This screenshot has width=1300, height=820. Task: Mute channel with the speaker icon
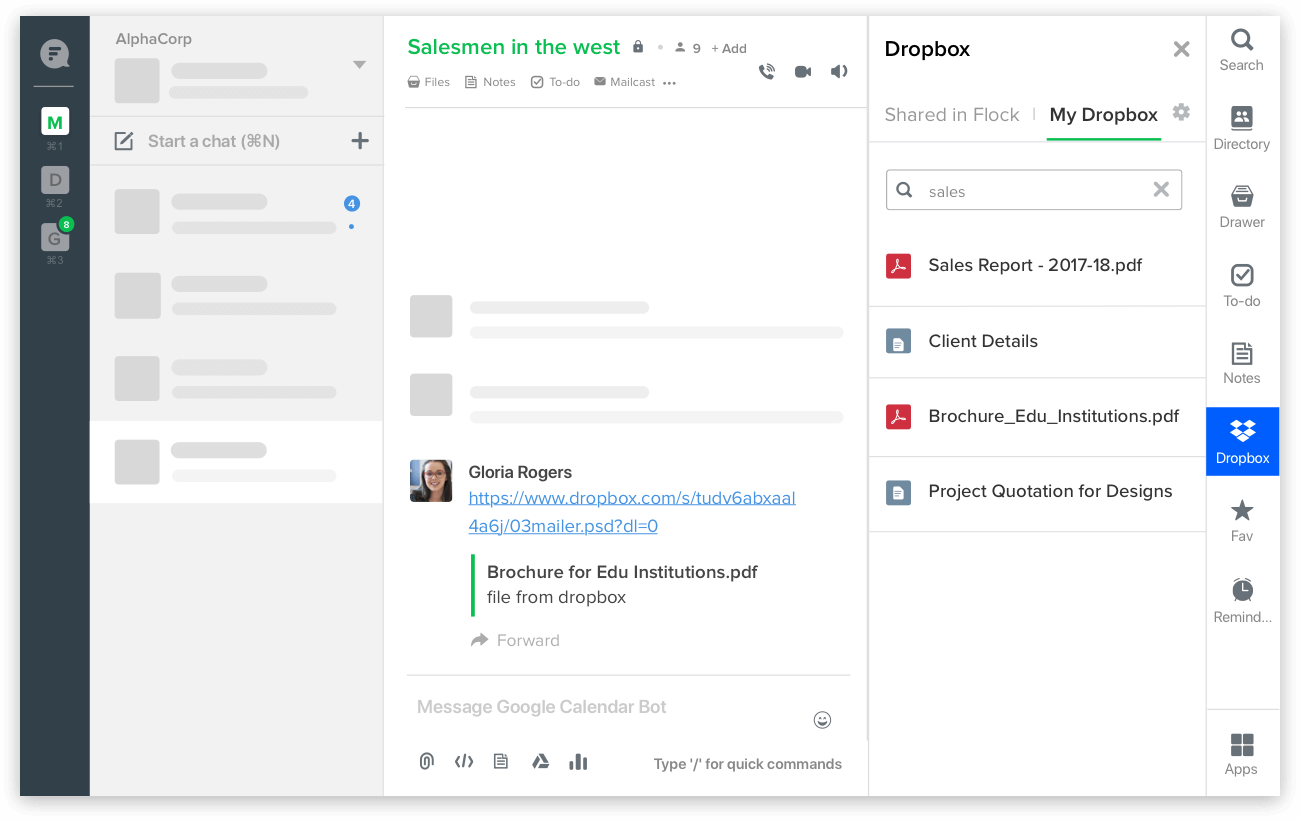(x=839, y=72)
